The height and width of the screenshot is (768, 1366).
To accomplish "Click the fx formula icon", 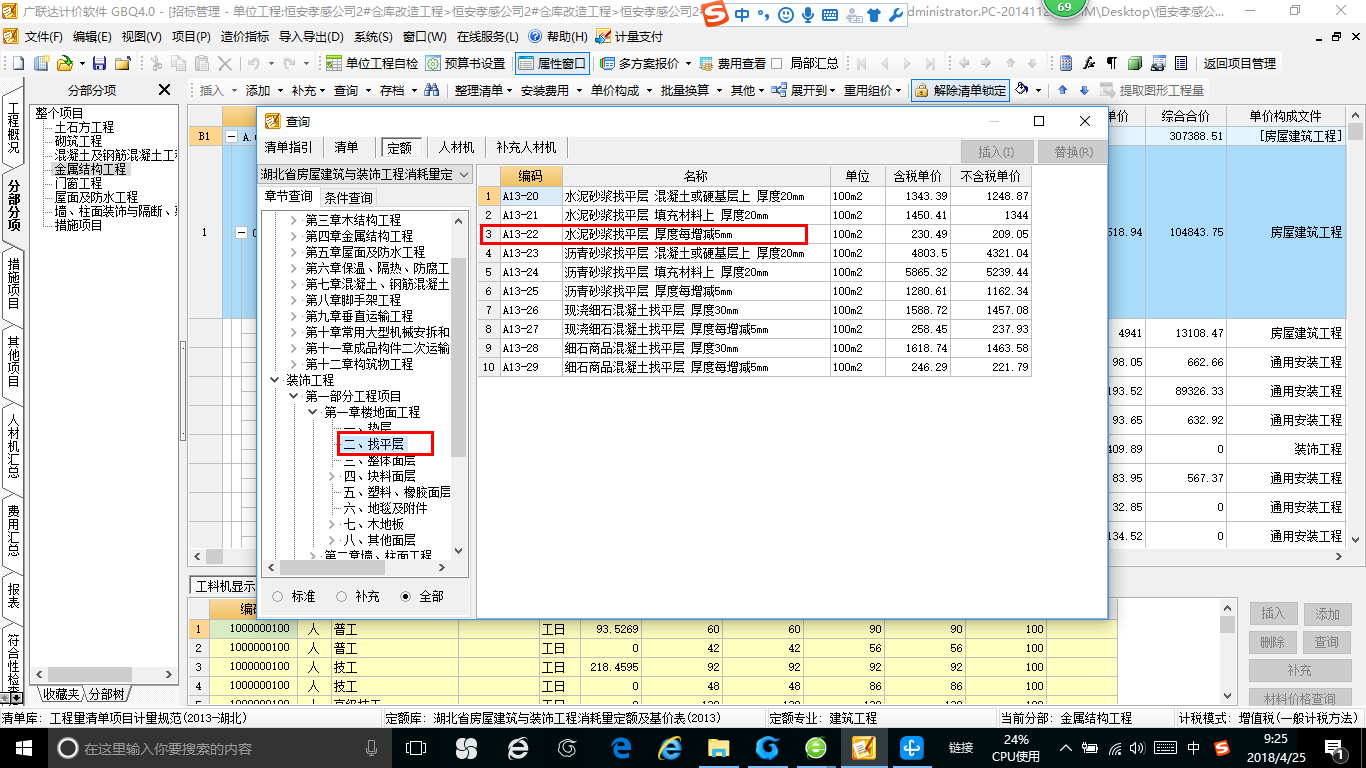I will pyautogui.click(x=1089, y=63).
